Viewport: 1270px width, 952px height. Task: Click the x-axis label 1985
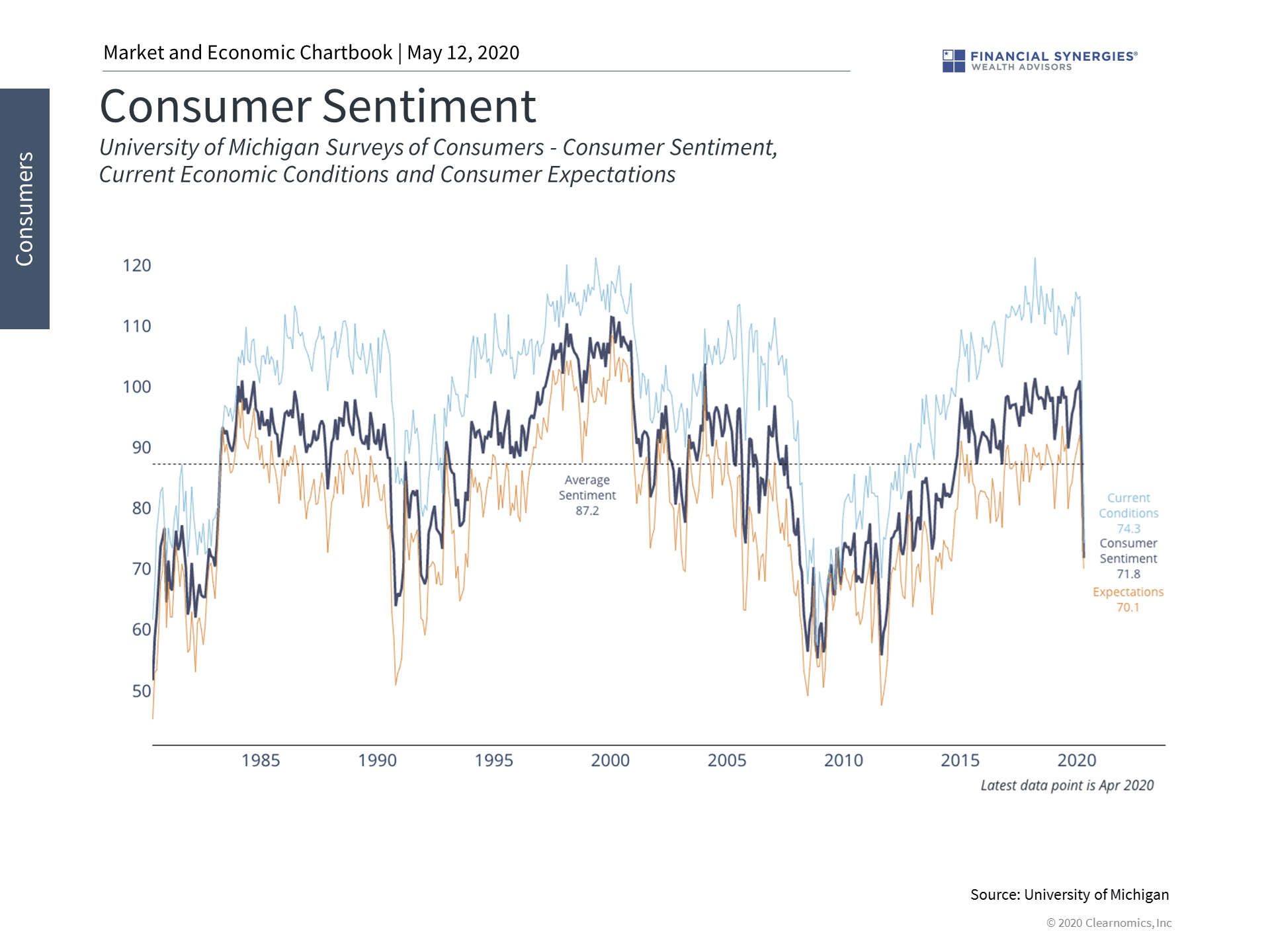click(261, 760)
